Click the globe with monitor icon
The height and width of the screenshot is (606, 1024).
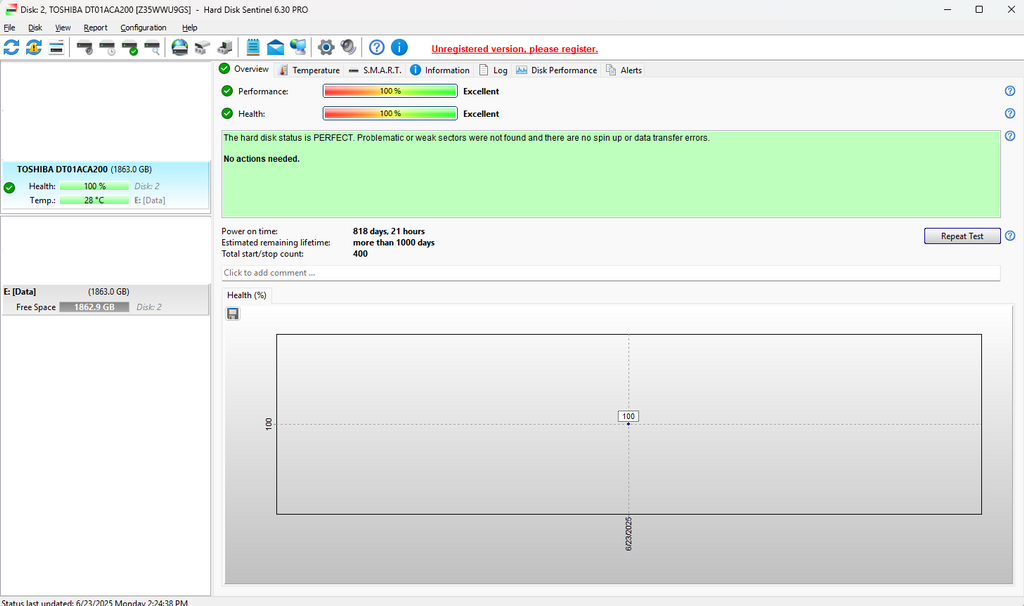pos(298,47)
